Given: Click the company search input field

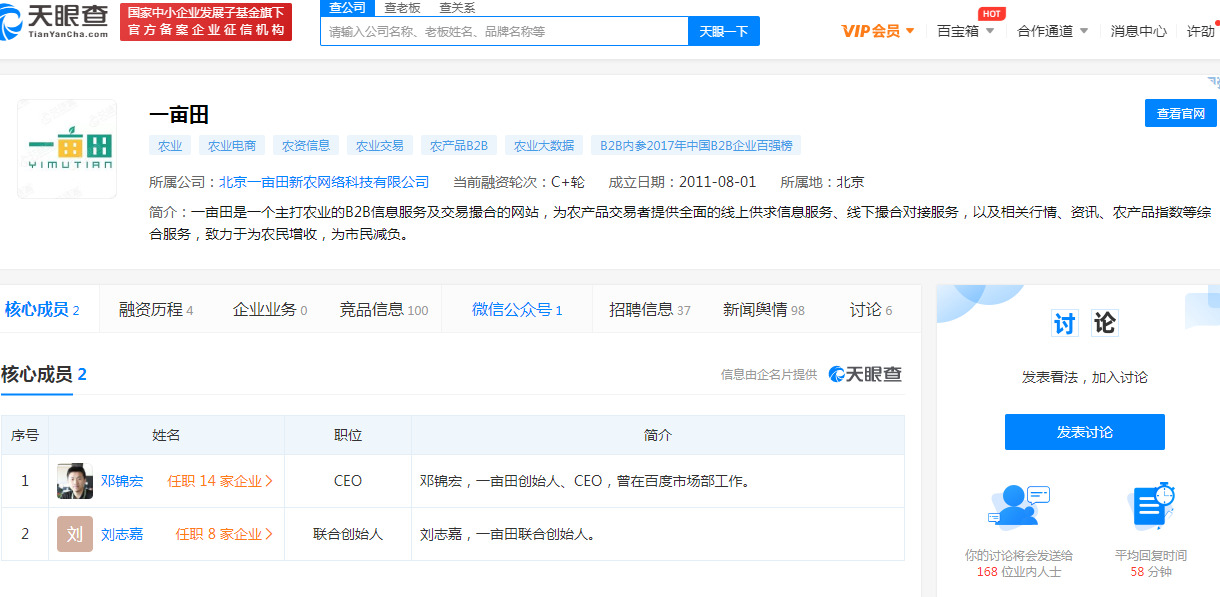Looking at the screenshot, I should (504, 31).
